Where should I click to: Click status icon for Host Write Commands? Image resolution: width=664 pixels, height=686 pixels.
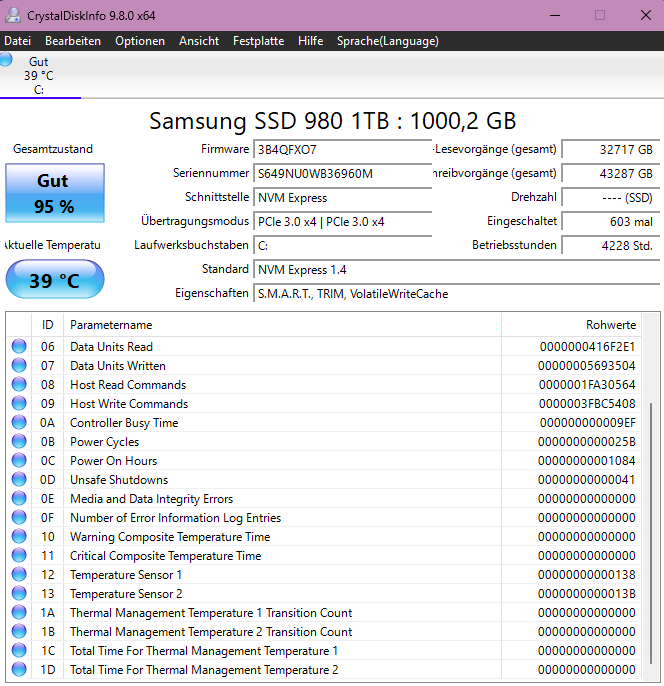coord(19,403)
